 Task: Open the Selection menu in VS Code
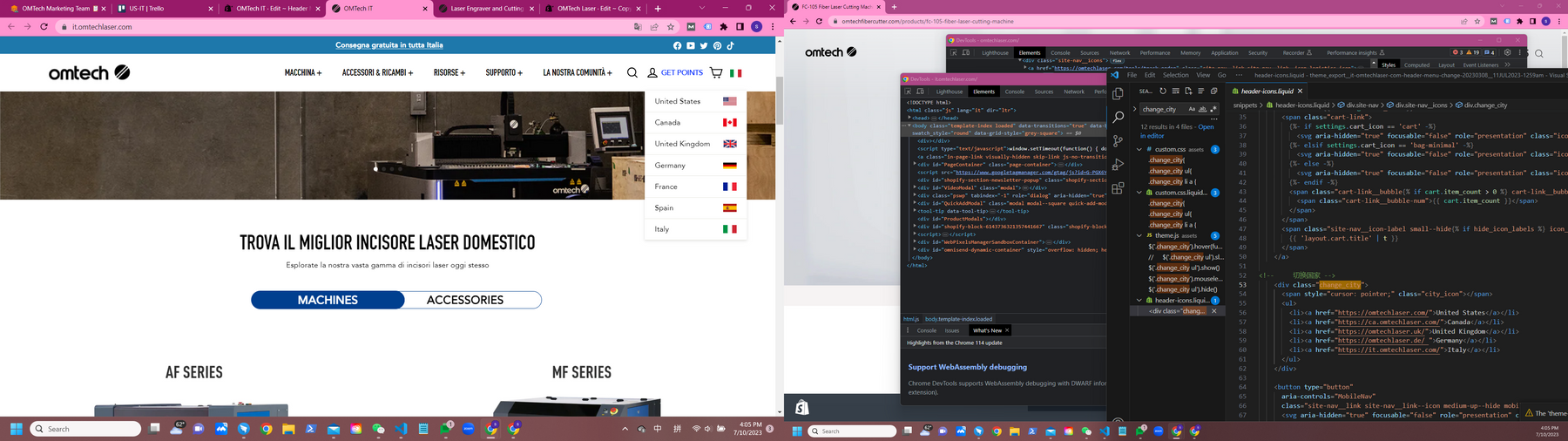pyautogui.click(x=1175, y=75)
